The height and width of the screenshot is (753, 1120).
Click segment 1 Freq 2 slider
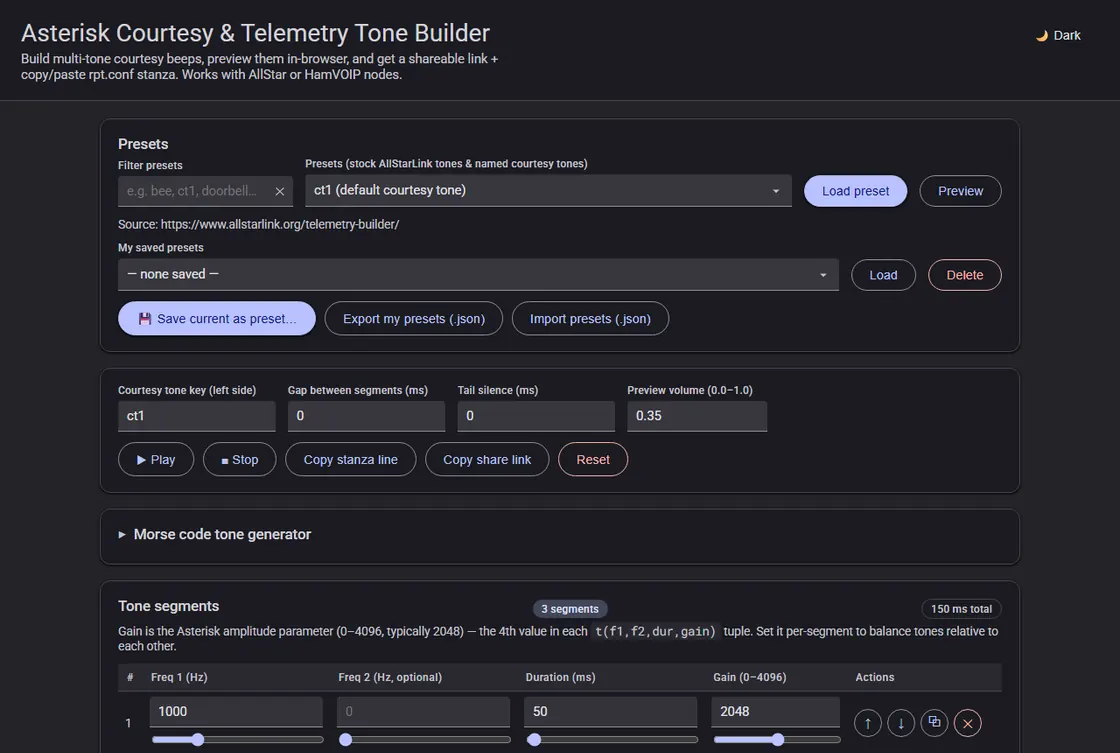pos(425,739)
